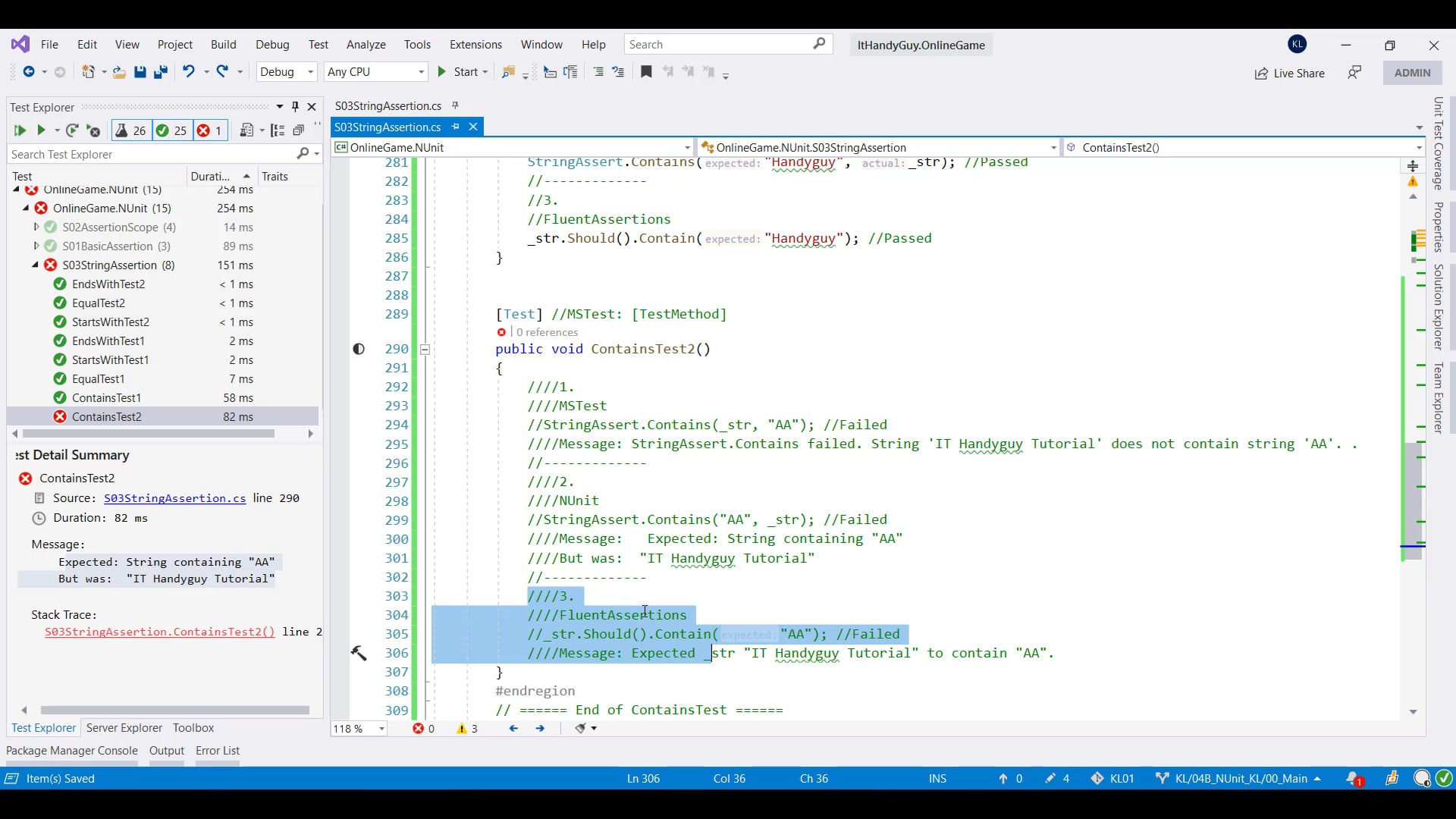
Task: Run All Tests in Test Explorer
Action: pyautogui.click(x=20, y=130)
